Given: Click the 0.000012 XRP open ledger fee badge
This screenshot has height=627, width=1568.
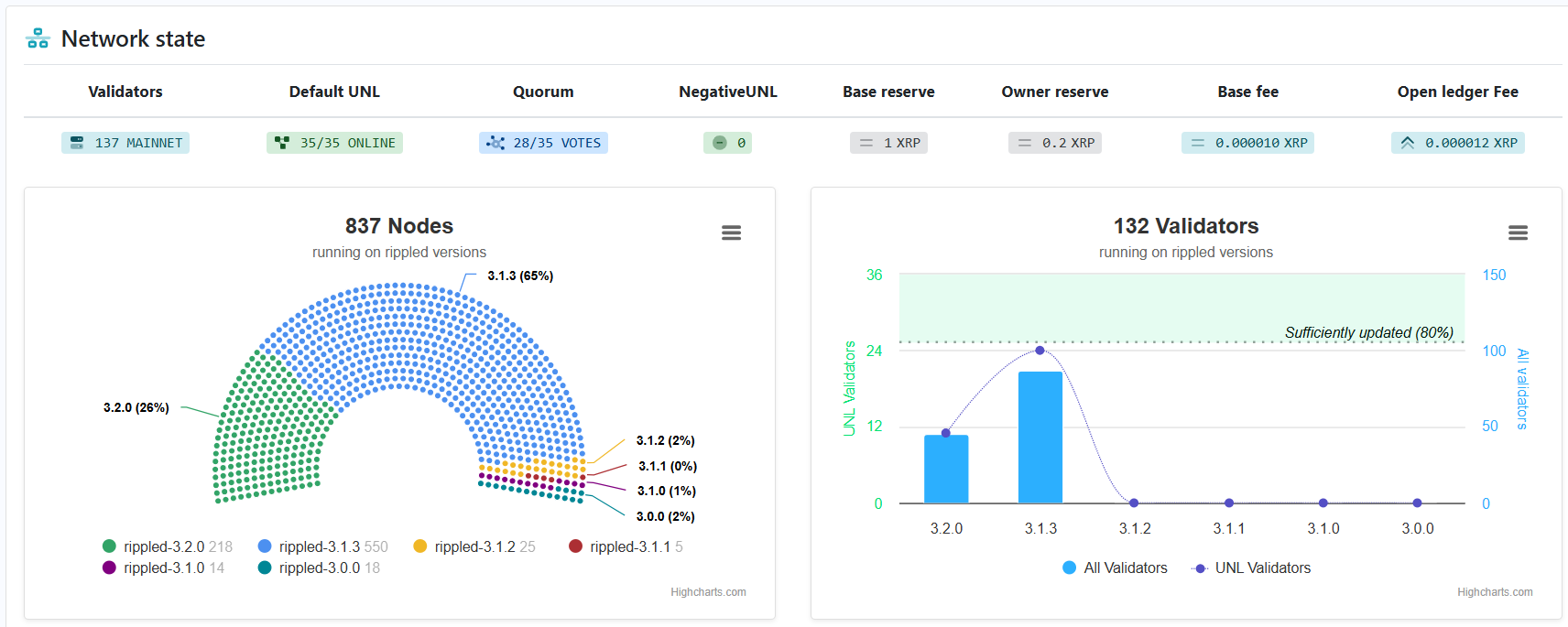Looking at the screenshot, I should tap(1458, 143).
